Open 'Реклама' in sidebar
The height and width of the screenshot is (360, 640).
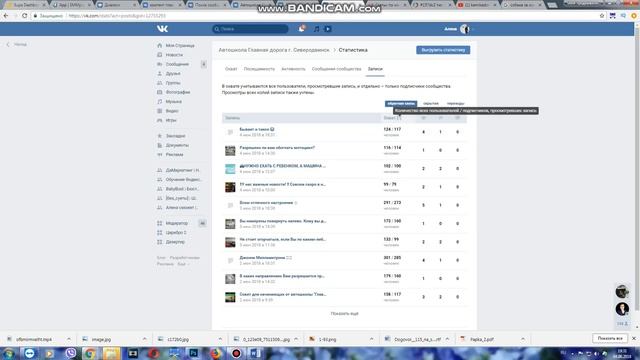tap(174, 155)
